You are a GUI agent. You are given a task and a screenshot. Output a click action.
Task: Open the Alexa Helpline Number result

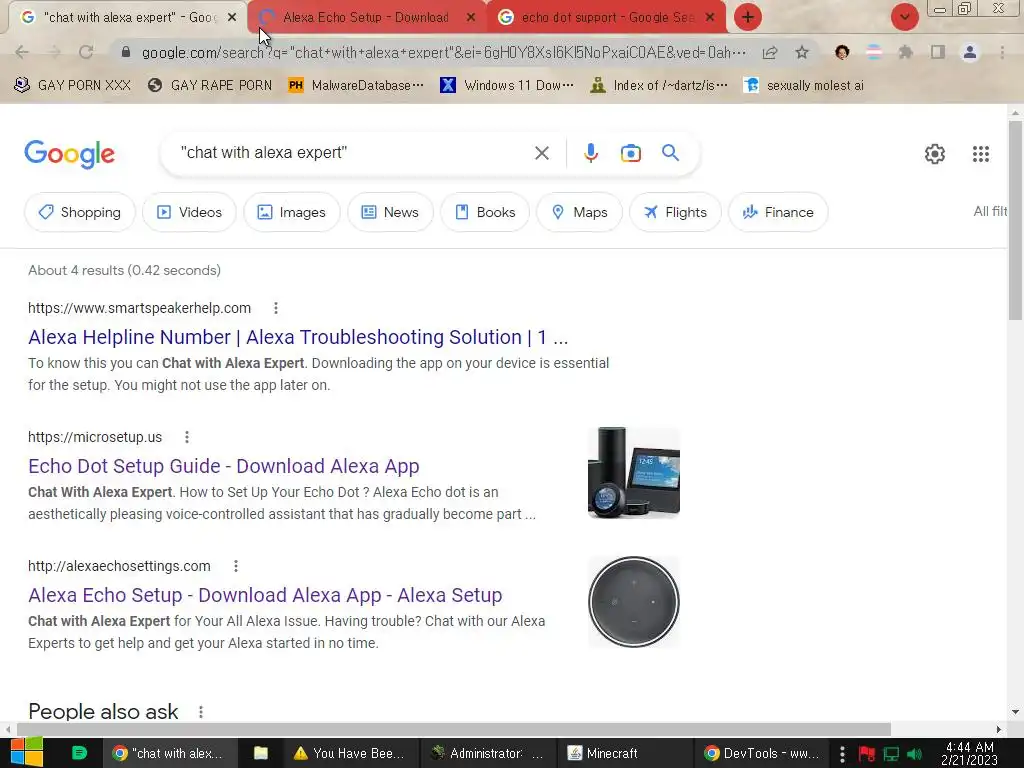point(298,337)
